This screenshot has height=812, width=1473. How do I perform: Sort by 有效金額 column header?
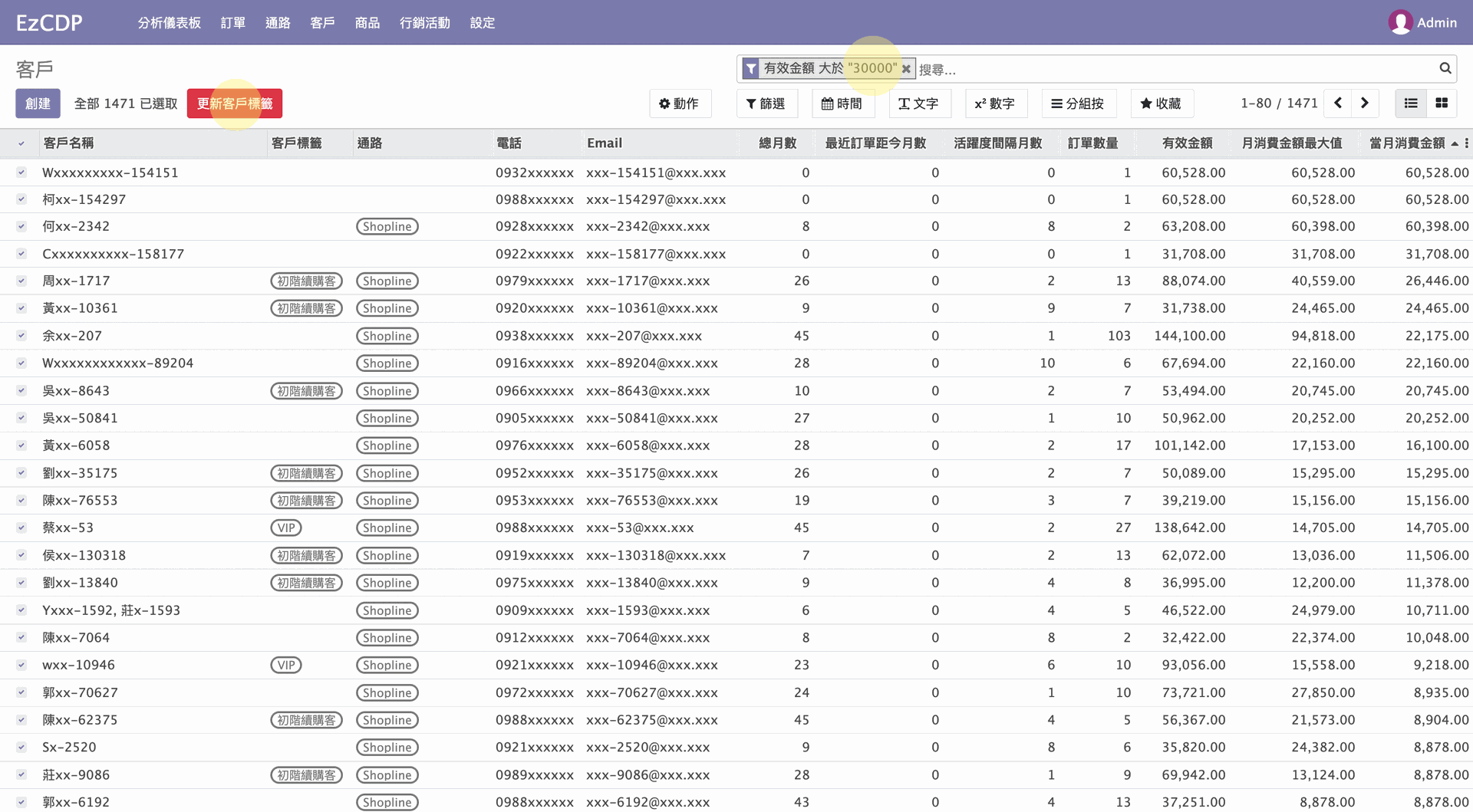1187,143
